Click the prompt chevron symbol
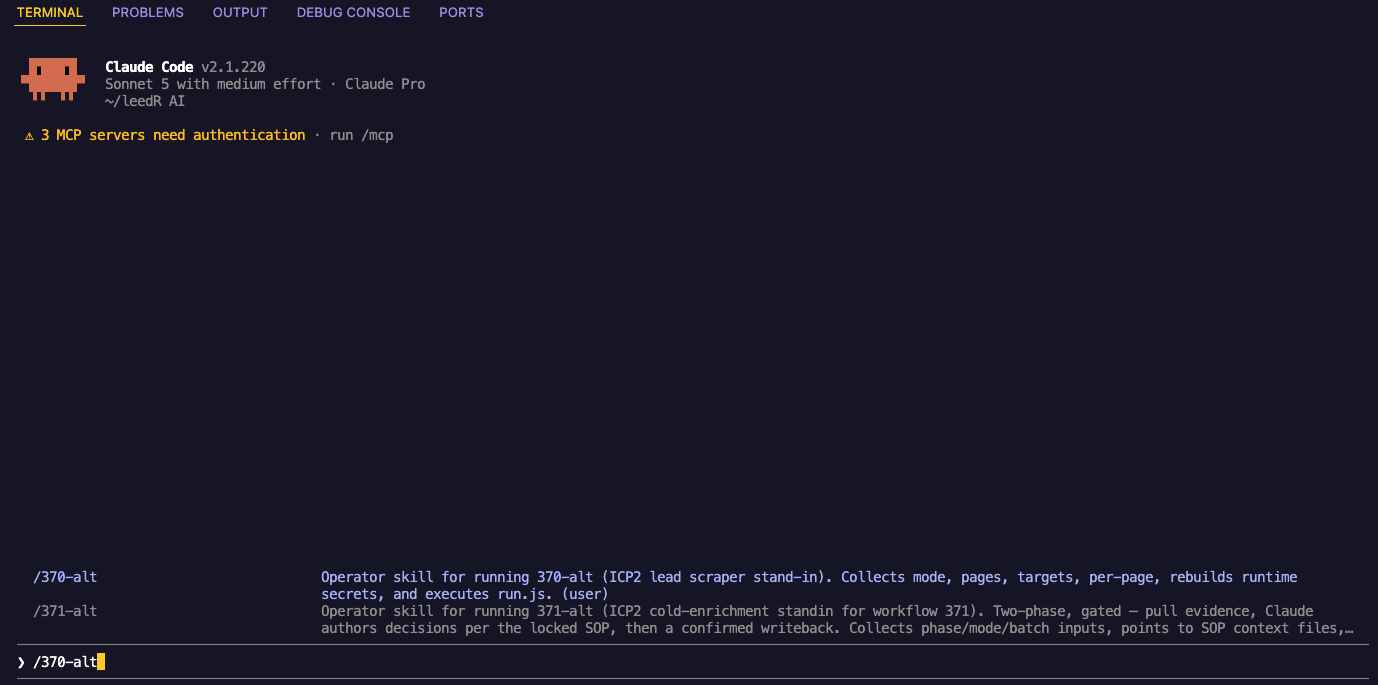The width and height of the screenshot is (1378, 685). point(21,662)
